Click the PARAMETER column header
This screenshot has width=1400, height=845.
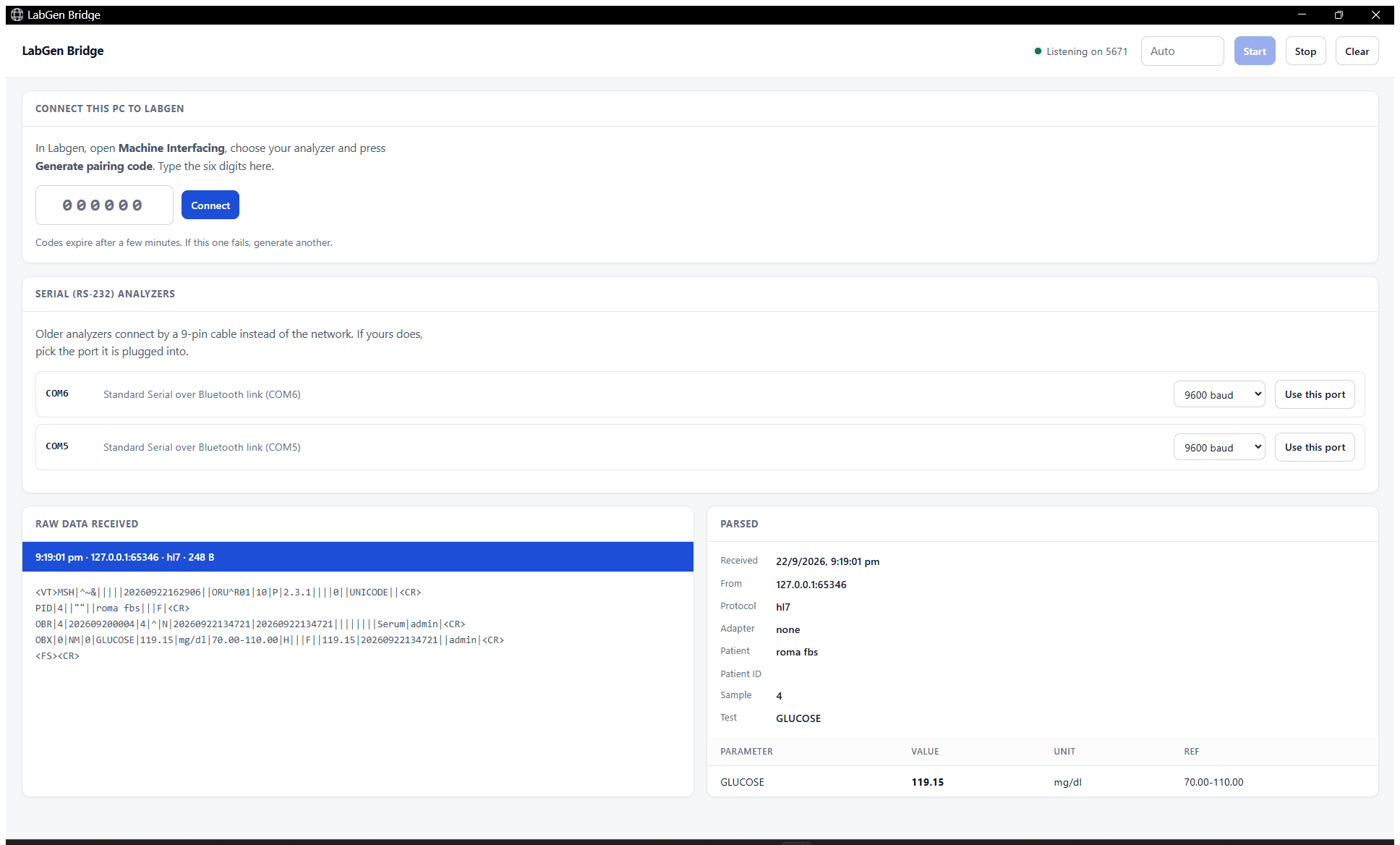pos(746,752)
